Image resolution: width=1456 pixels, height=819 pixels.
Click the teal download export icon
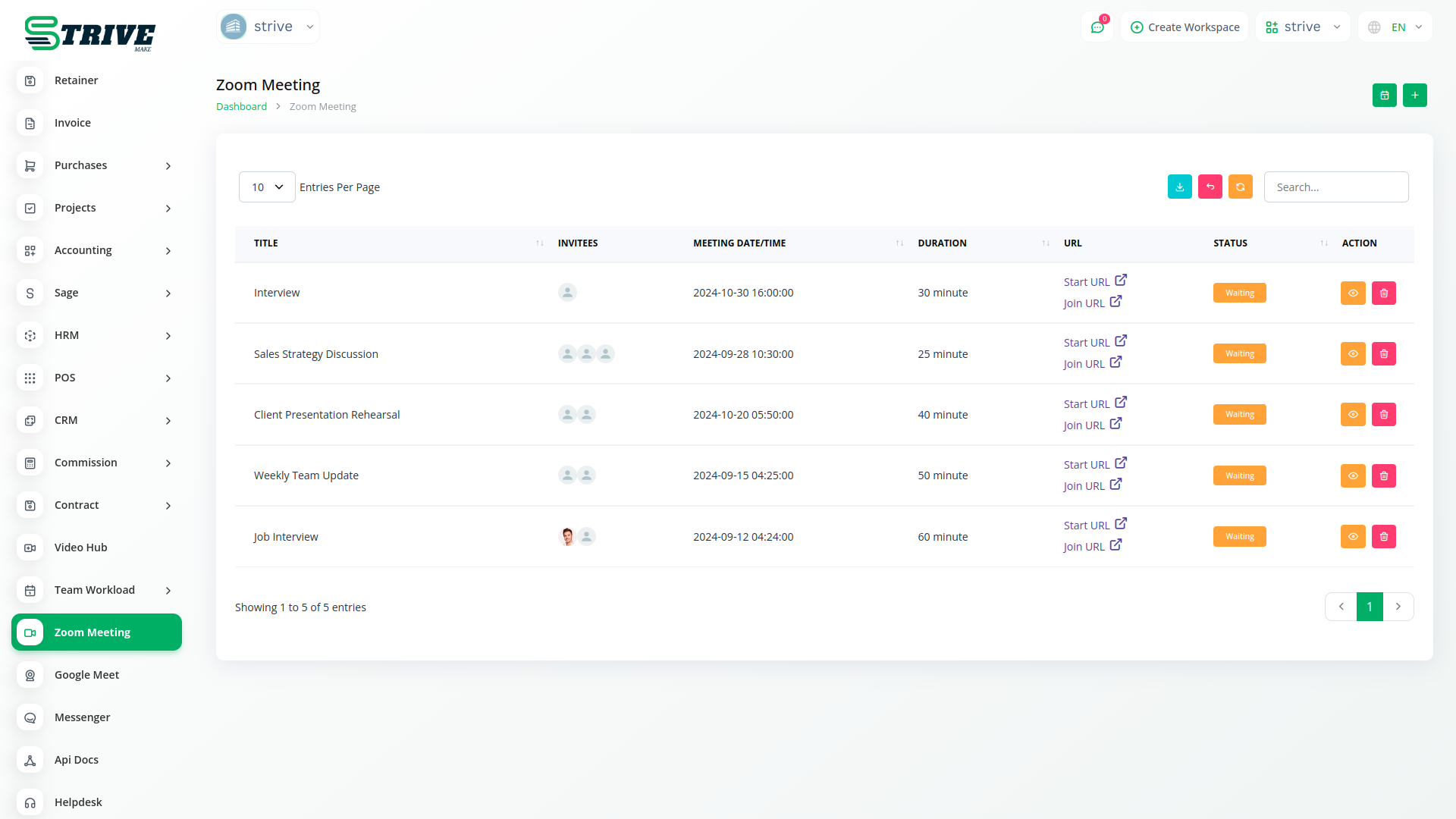tap(1179, 187)
